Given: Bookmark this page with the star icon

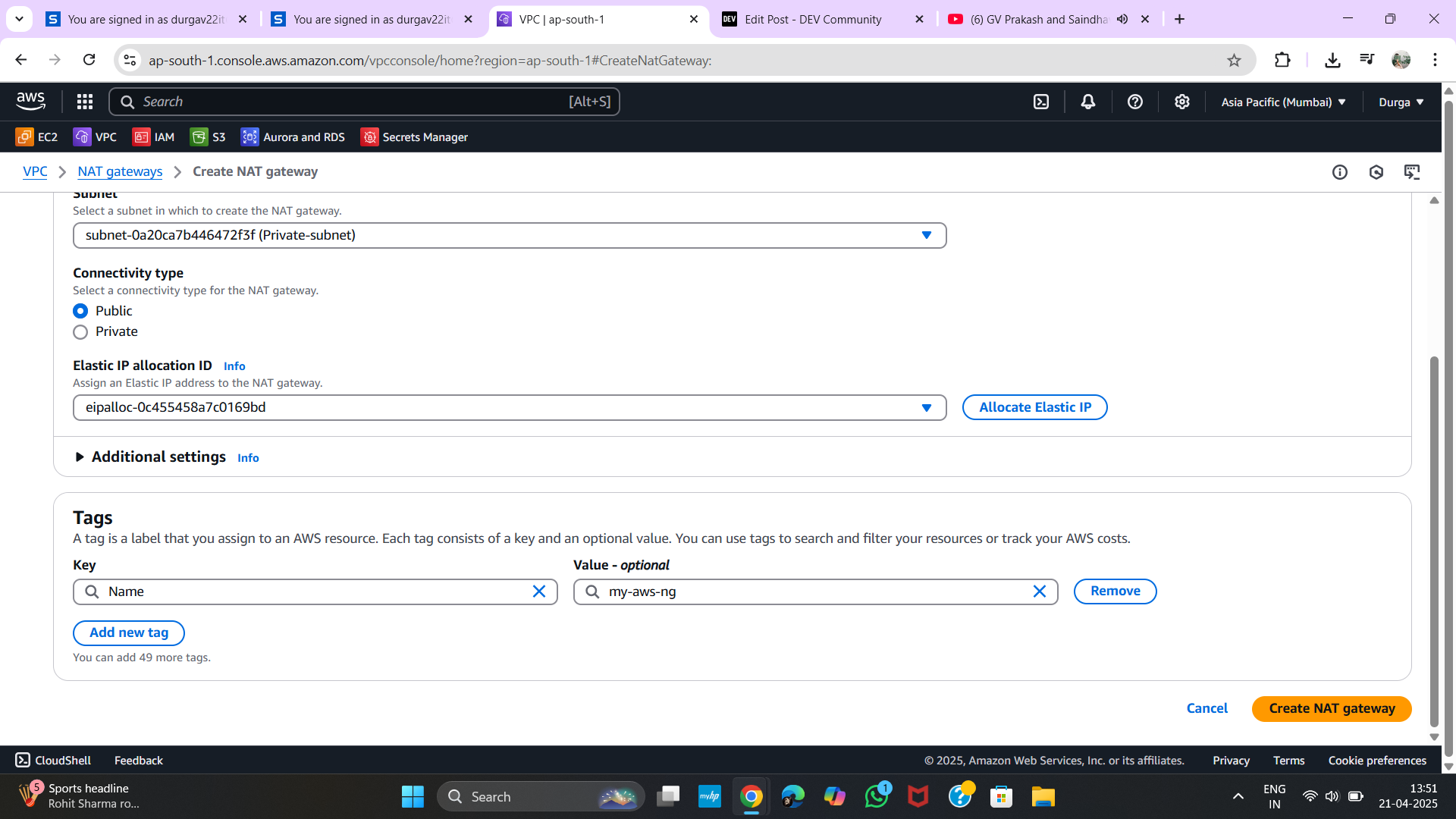Looking at the screenshot, I should [x=1234, y=61].
